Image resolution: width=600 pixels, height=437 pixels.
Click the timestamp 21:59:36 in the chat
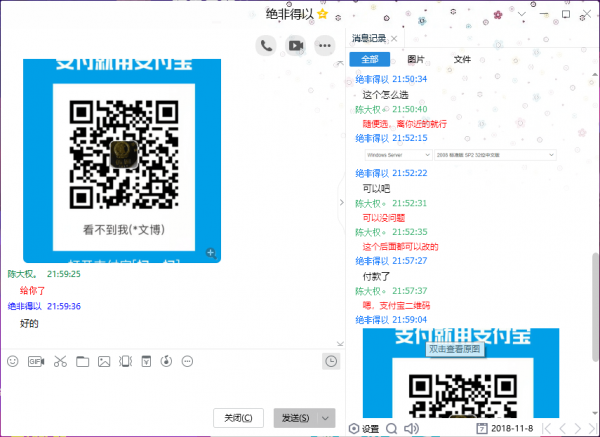pos(64,306)
